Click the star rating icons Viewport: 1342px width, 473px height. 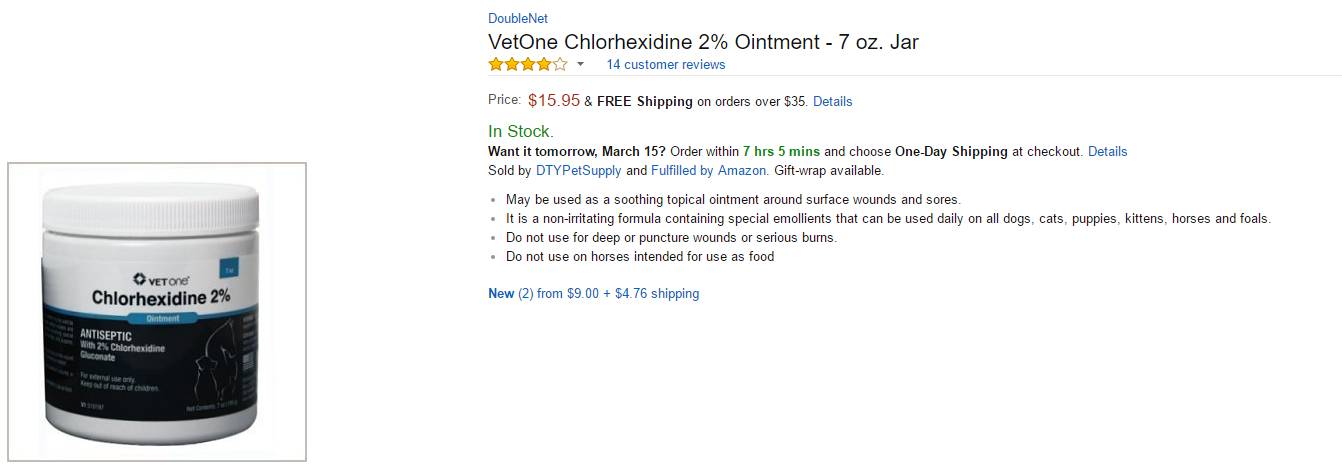coord(527,65)
